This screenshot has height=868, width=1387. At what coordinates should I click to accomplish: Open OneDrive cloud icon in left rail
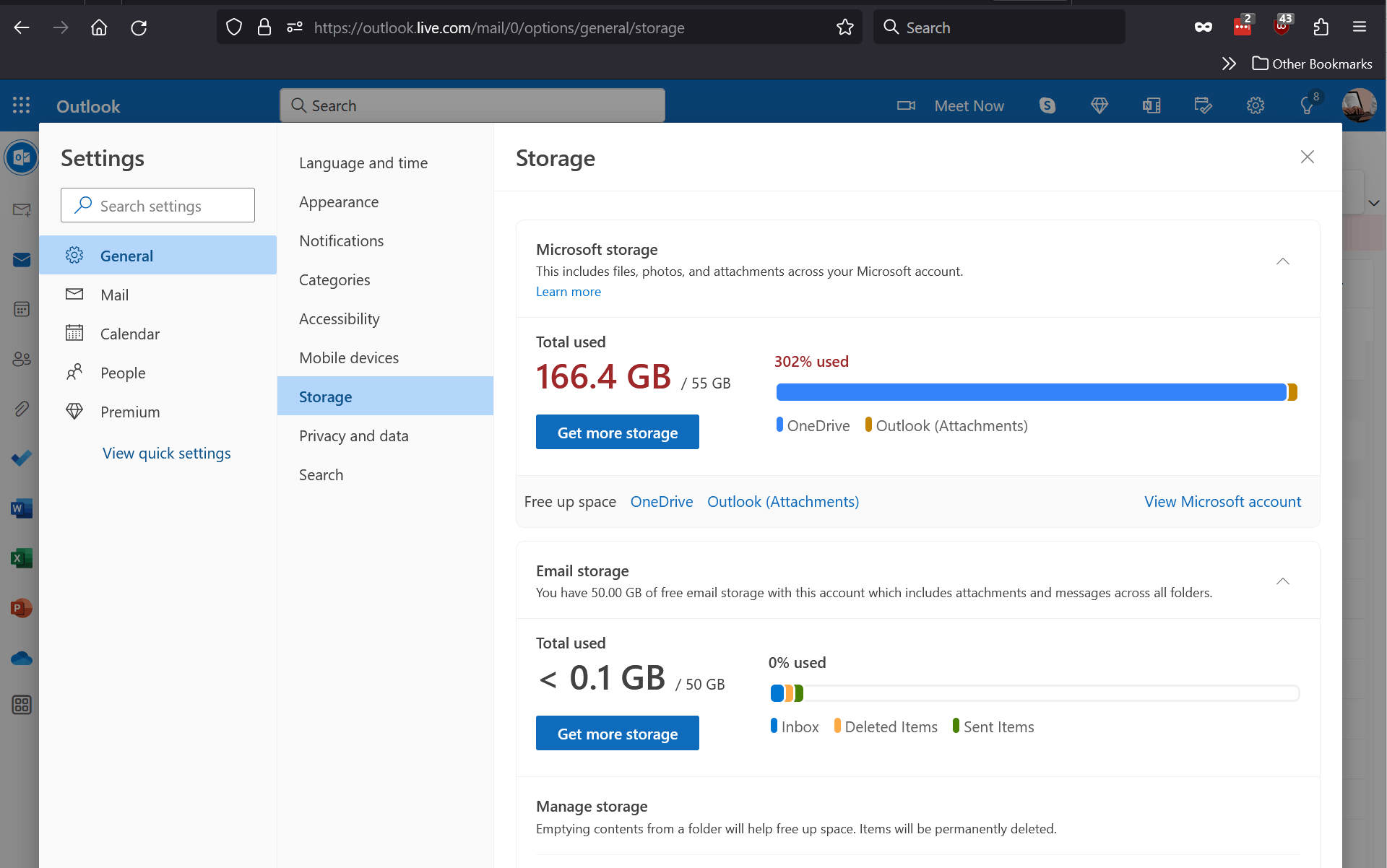21,659
